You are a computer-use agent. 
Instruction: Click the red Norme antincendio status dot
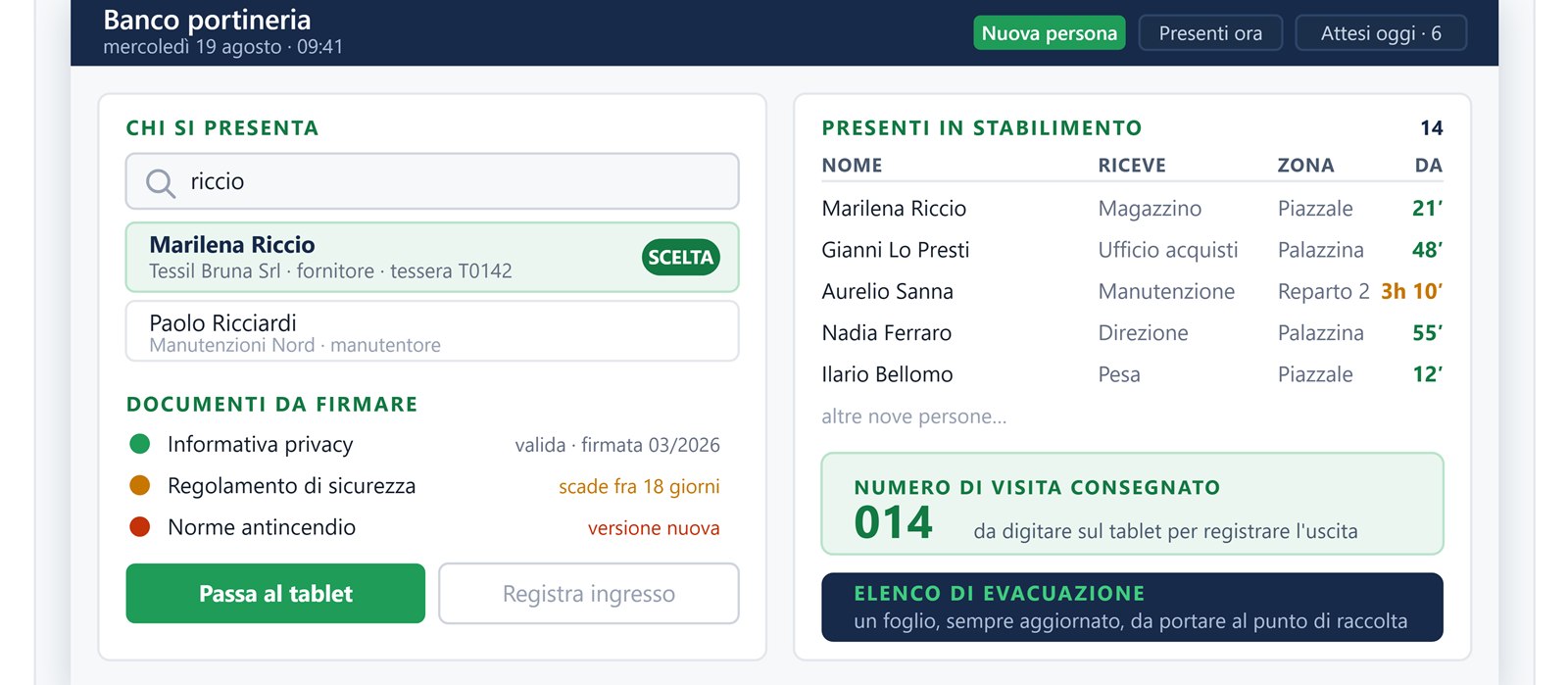click(140, 527)
